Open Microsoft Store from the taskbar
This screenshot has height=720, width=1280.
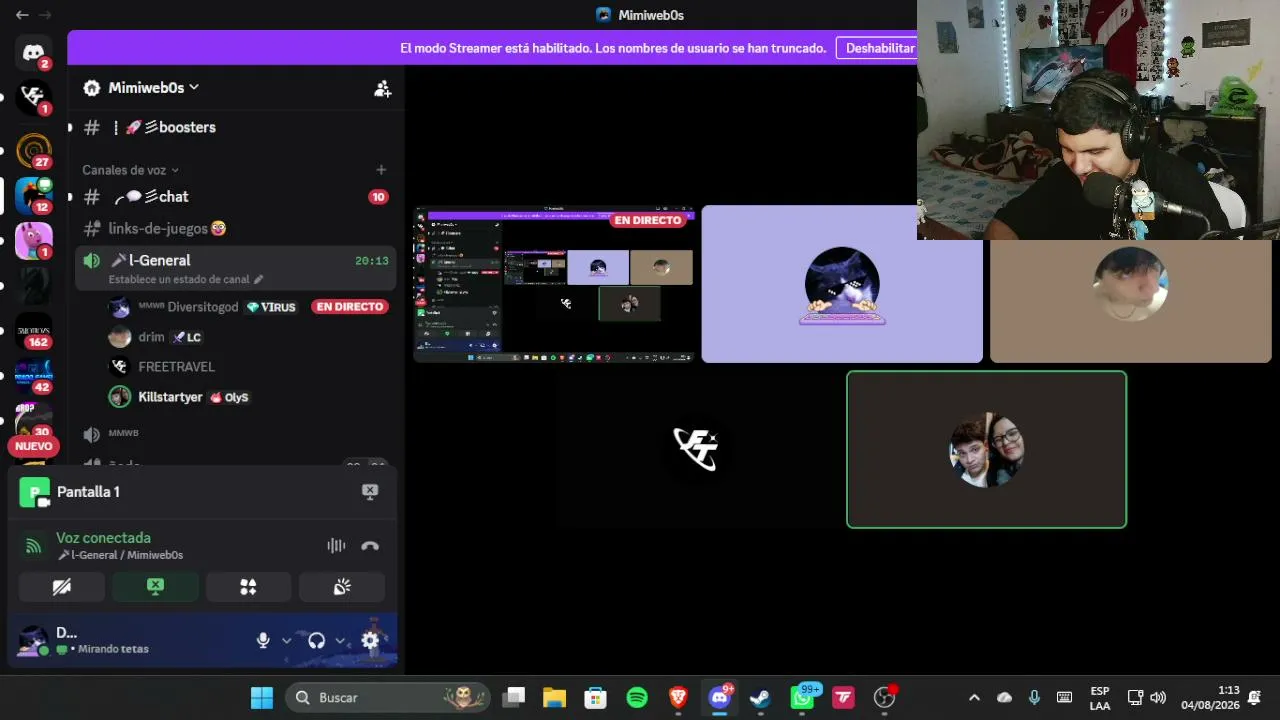point(596,697)
